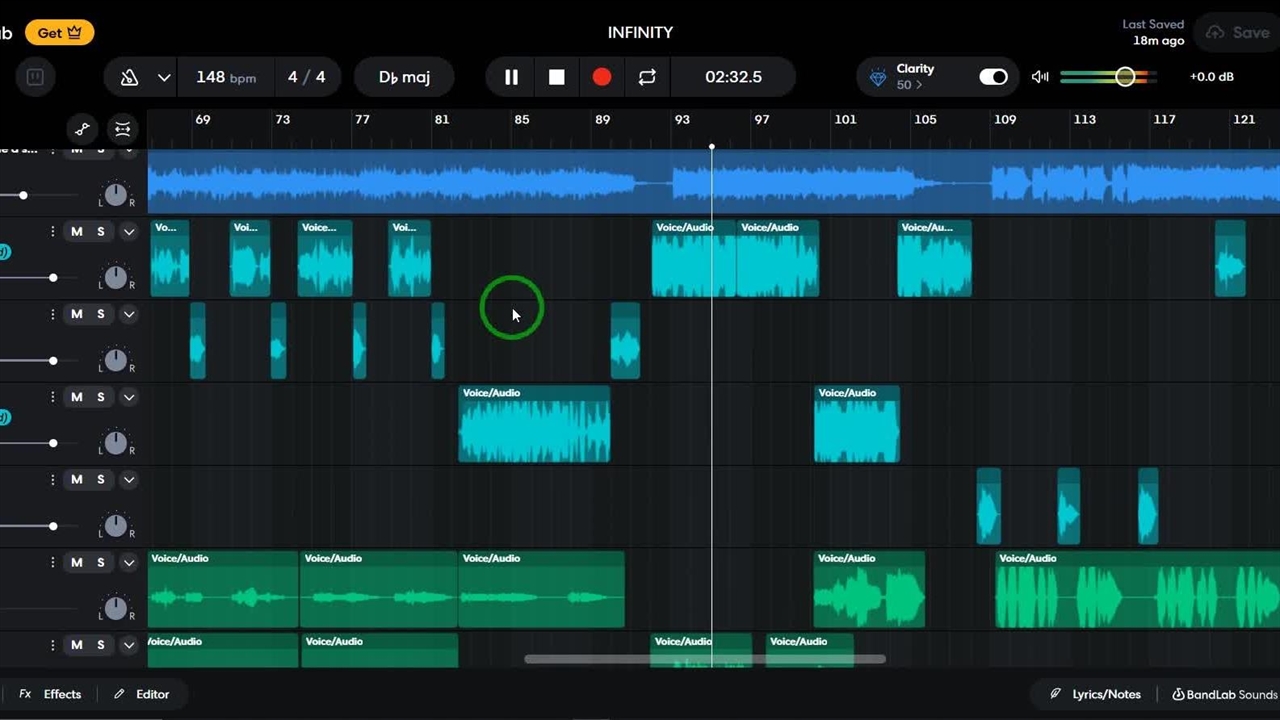Start recording with the red record button
The height and width of the screenshot is (720, 1280).
click(x=602, y=77)
